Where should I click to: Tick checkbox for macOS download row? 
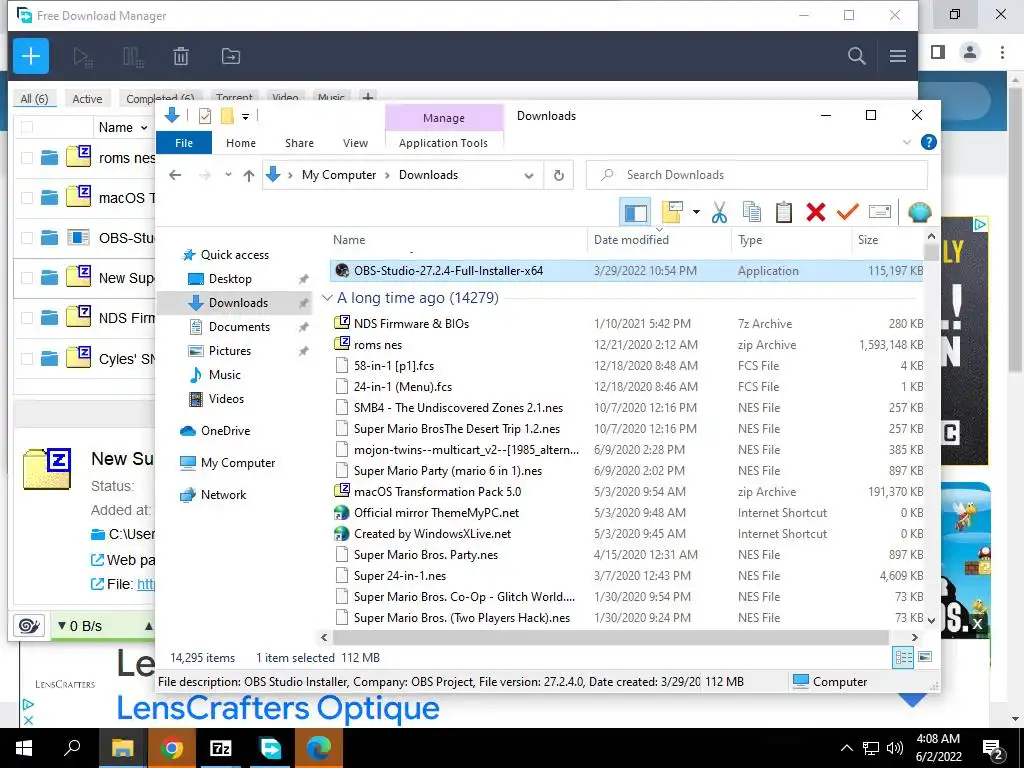pyautogui.click(x=27, y=197)
